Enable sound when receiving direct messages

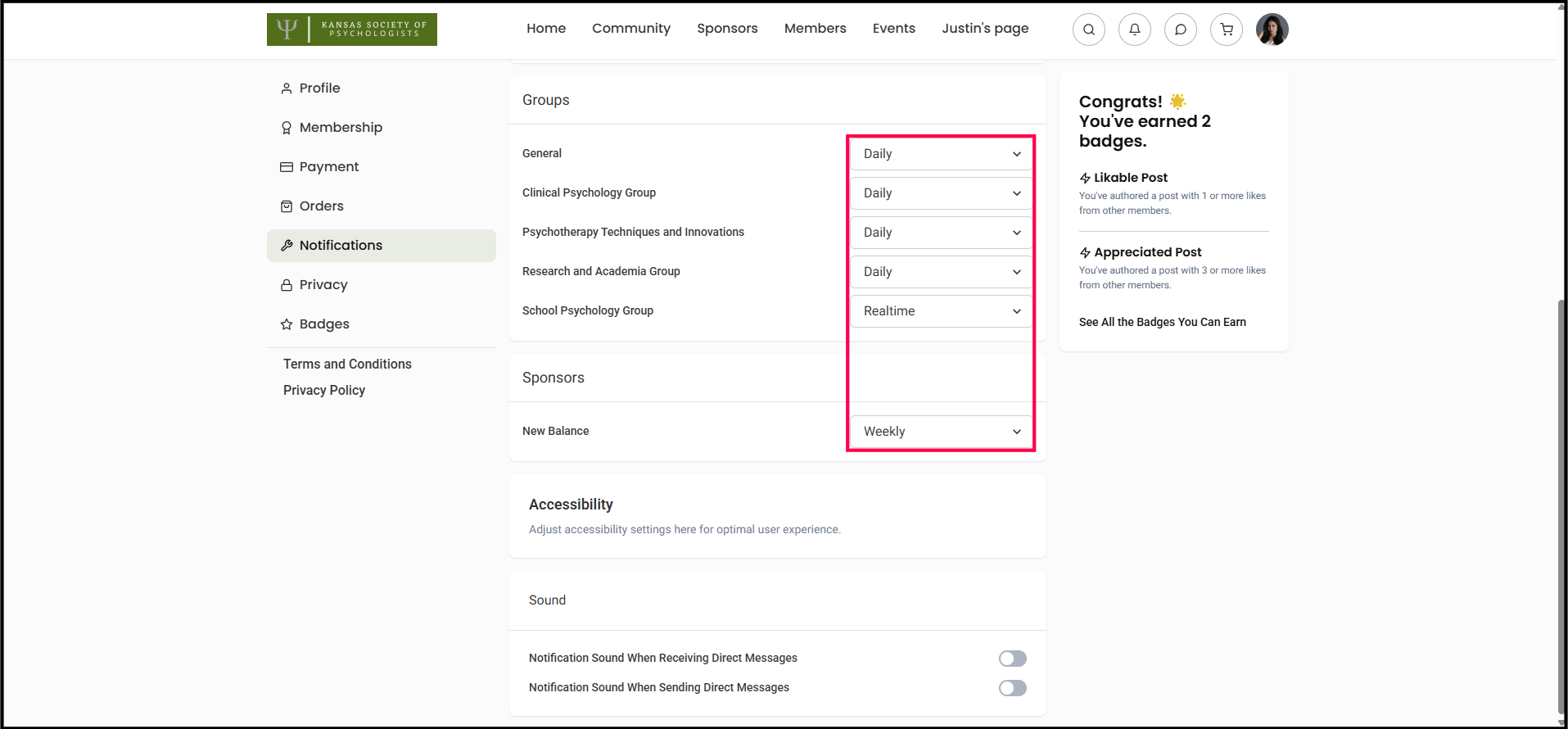(1012, 659)
